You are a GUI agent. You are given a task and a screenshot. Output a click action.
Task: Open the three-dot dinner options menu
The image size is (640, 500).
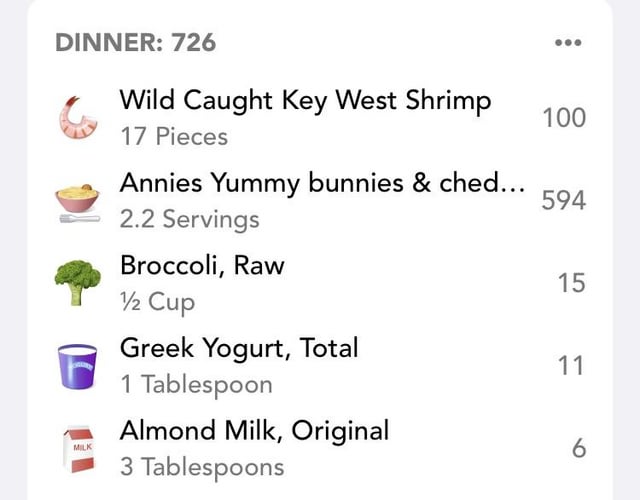(568, 42)
